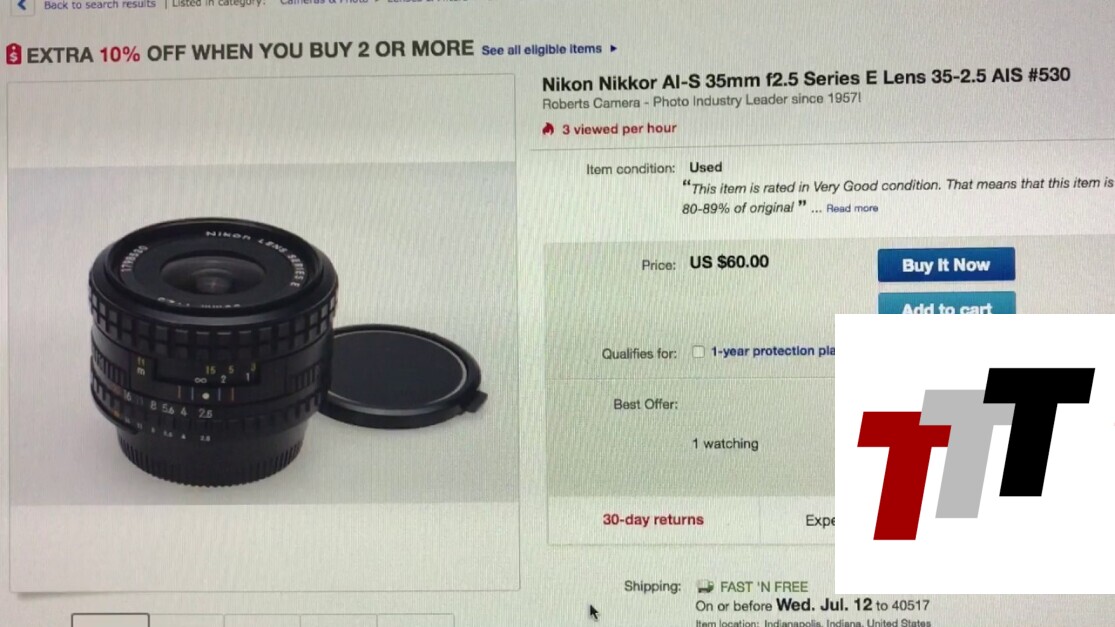The height and width of the screenshot is (627, 1115).
Task: Open the 1-year protection plan link
Action: pyautogui.click(x=773, y=351)
